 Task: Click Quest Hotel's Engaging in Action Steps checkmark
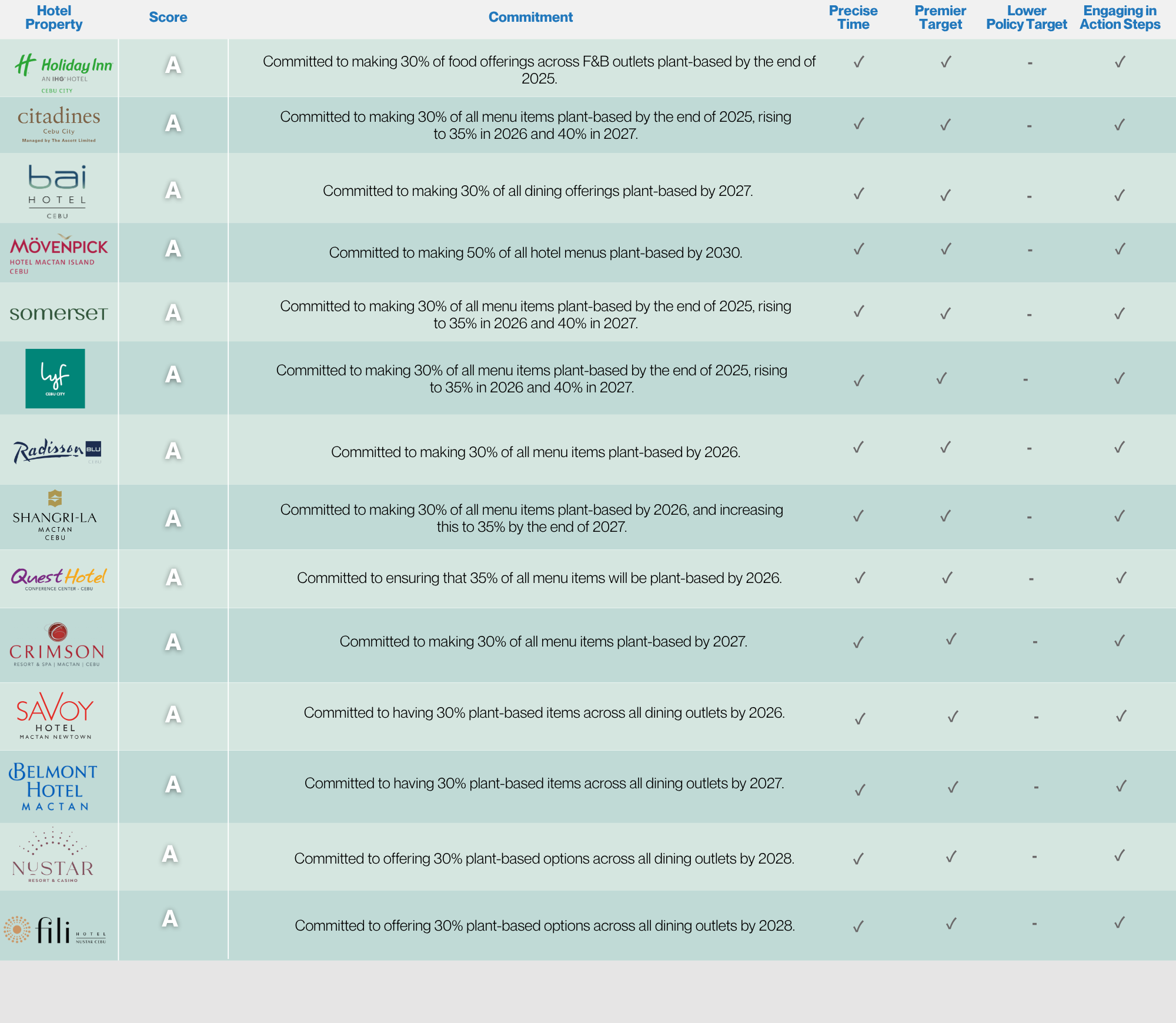click(x=1121, y=578)
